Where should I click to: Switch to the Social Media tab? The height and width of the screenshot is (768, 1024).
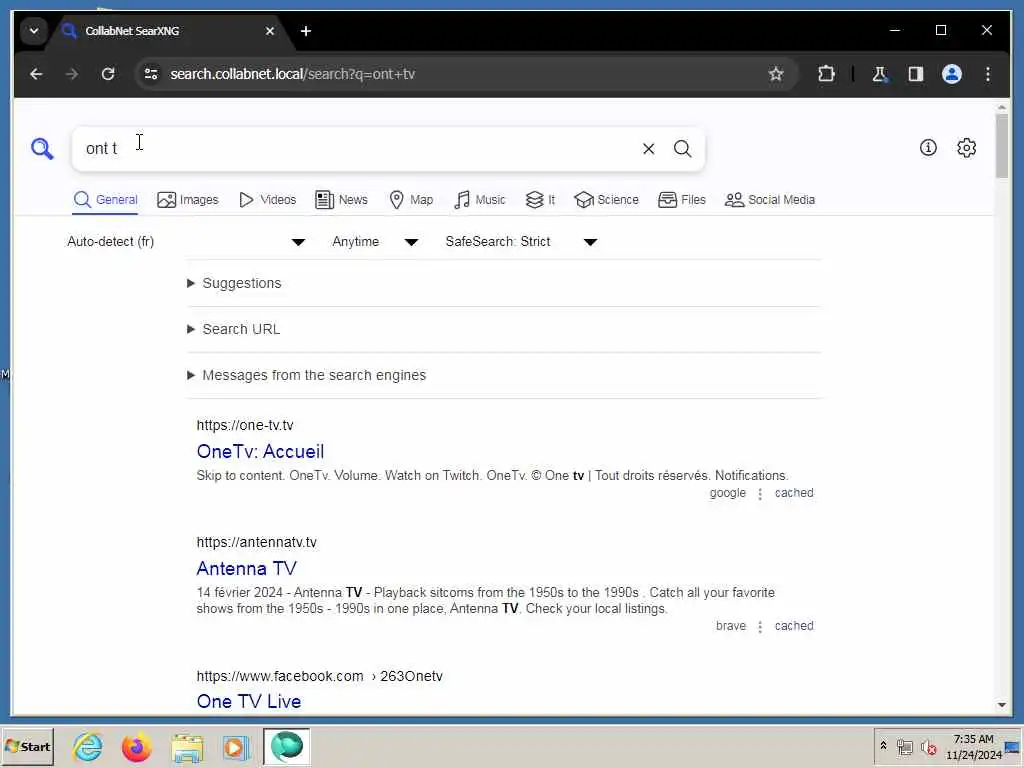pyautogui.click(x=770, y=200)
